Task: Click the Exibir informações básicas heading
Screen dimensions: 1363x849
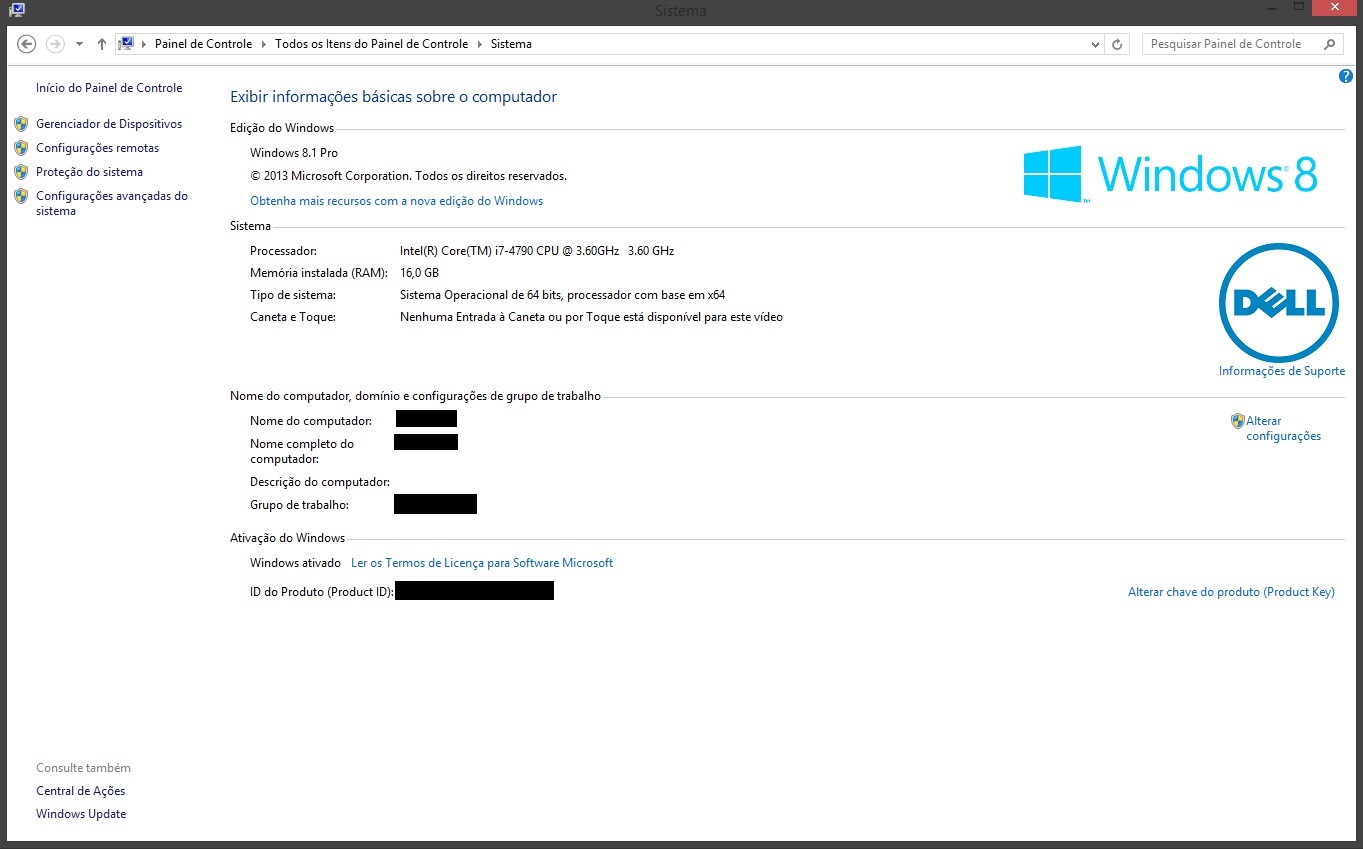Action: click(393, 97)
